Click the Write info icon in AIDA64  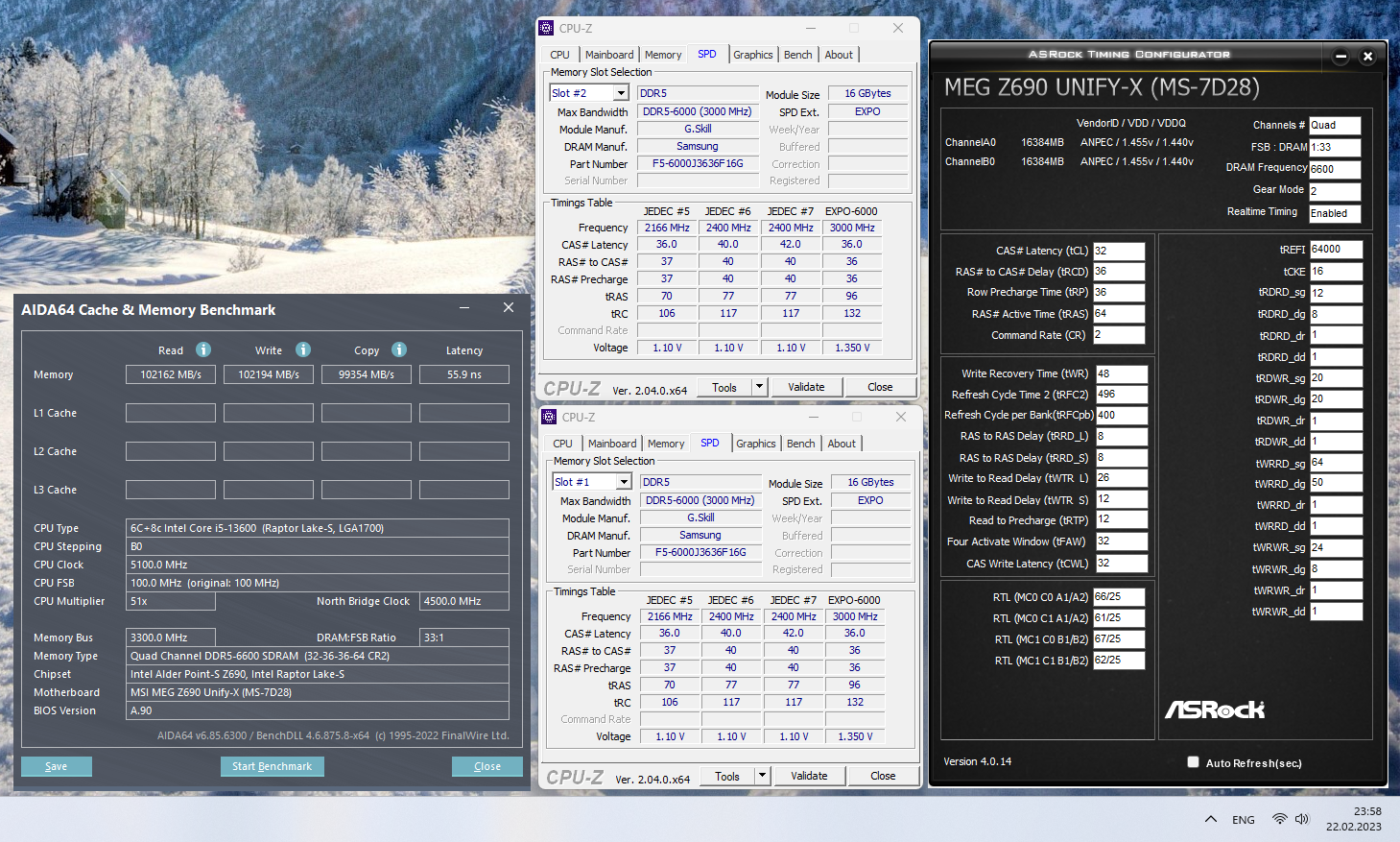click(303, 349)
